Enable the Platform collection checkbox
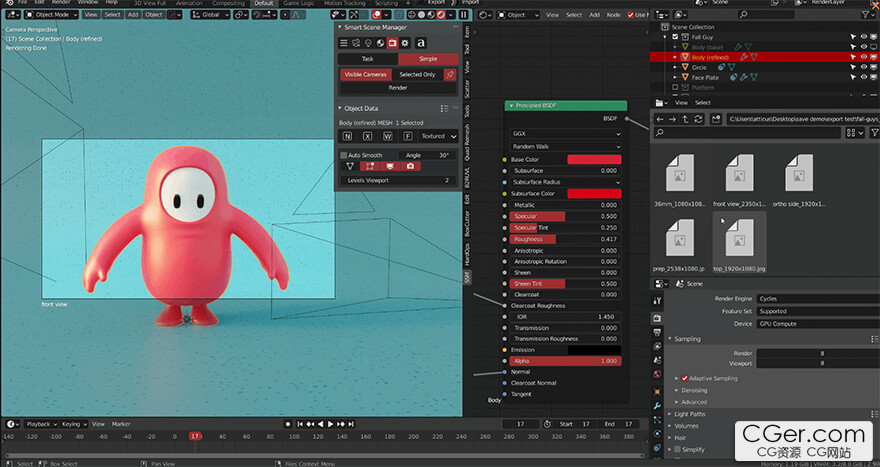This screenshot has width=880, height=467. tap(675, 88)
